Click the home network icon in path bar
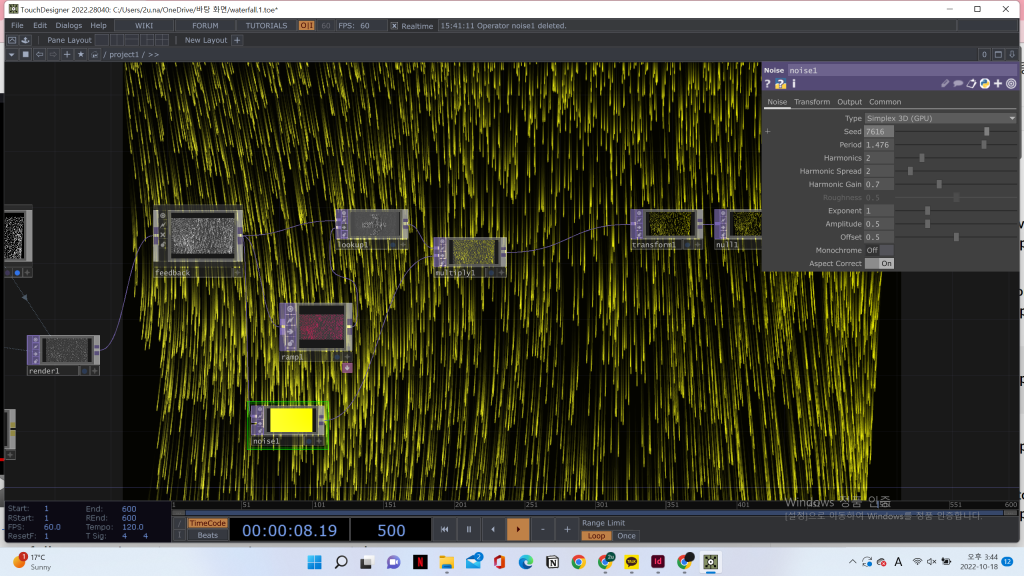This screenshot has height=576, width=1024. pos(95,54)
